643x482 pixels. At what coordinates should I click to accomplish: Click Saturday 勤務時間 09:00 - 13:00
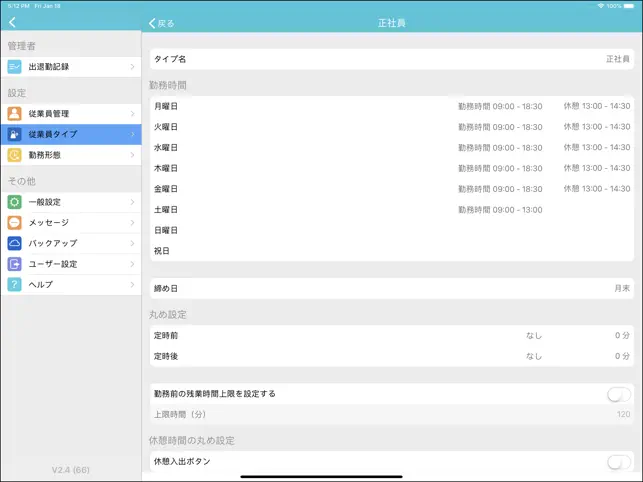(x=500, y=210)
